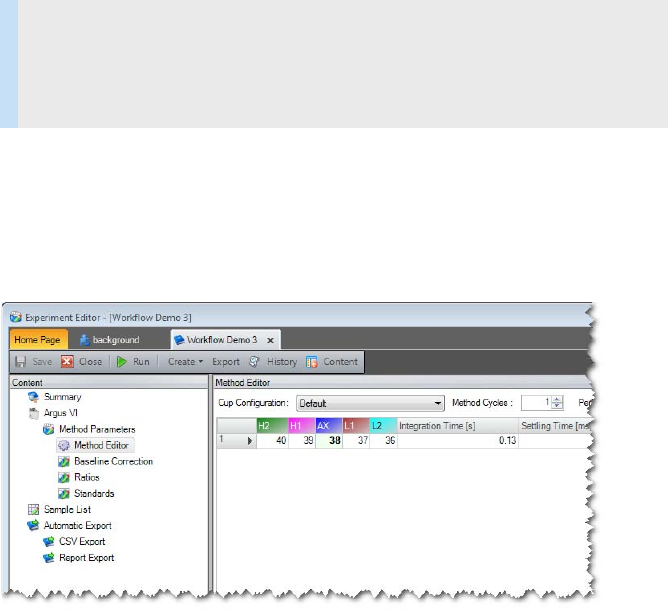Click the Summary tree icon
The image size is (668, 611).
(33, 397)
